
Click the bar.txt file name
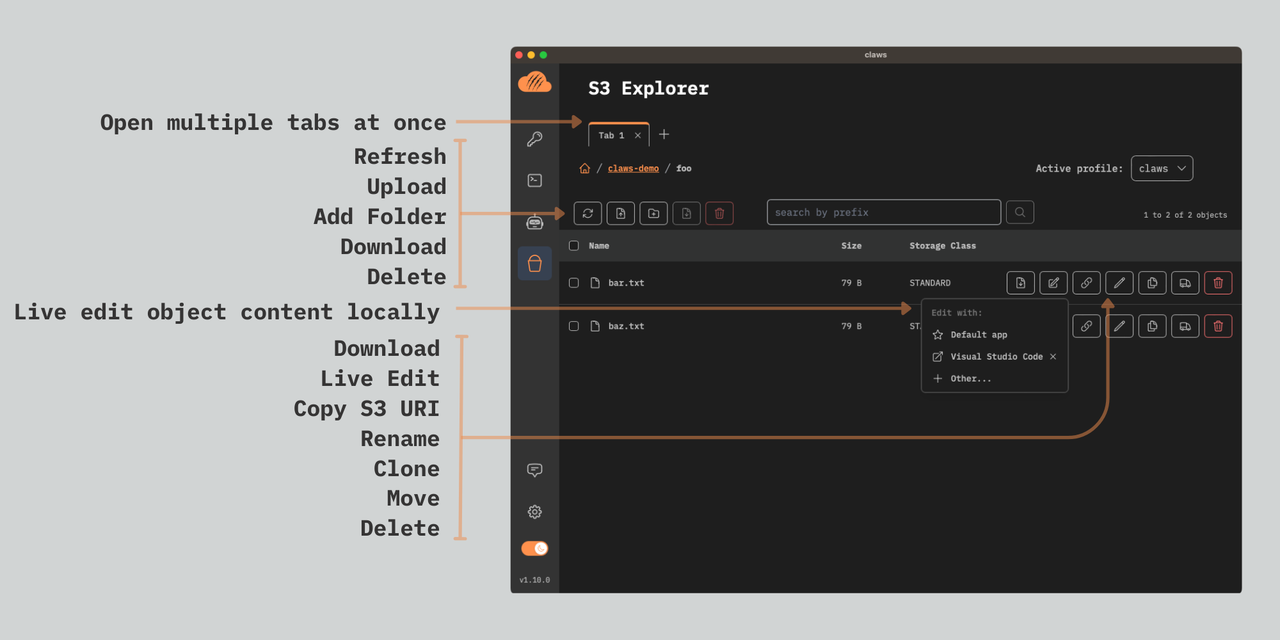[x=626, y=283]
